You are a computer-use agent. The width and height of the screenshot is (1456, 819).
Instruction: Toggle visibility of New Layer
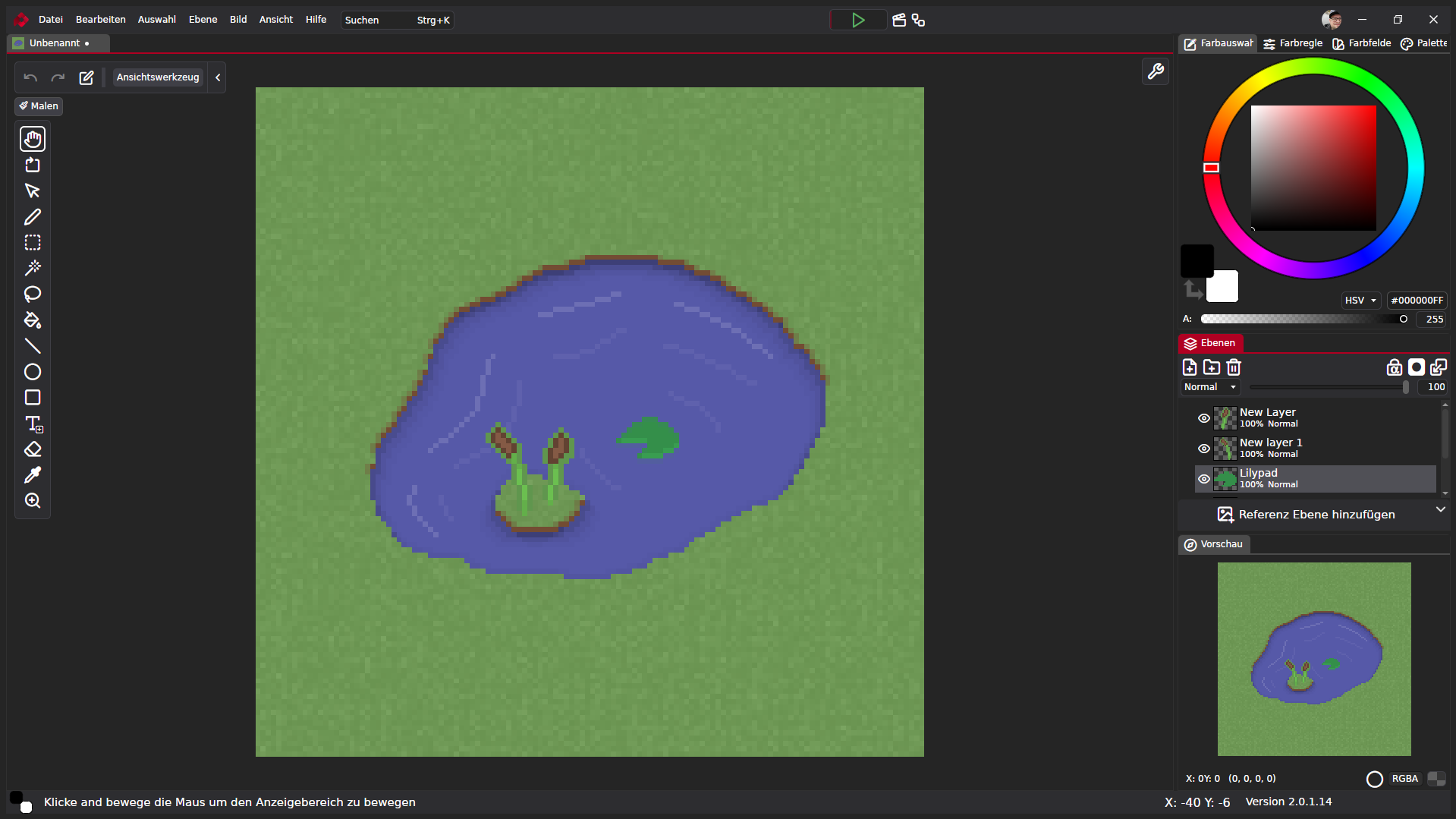1203,418
